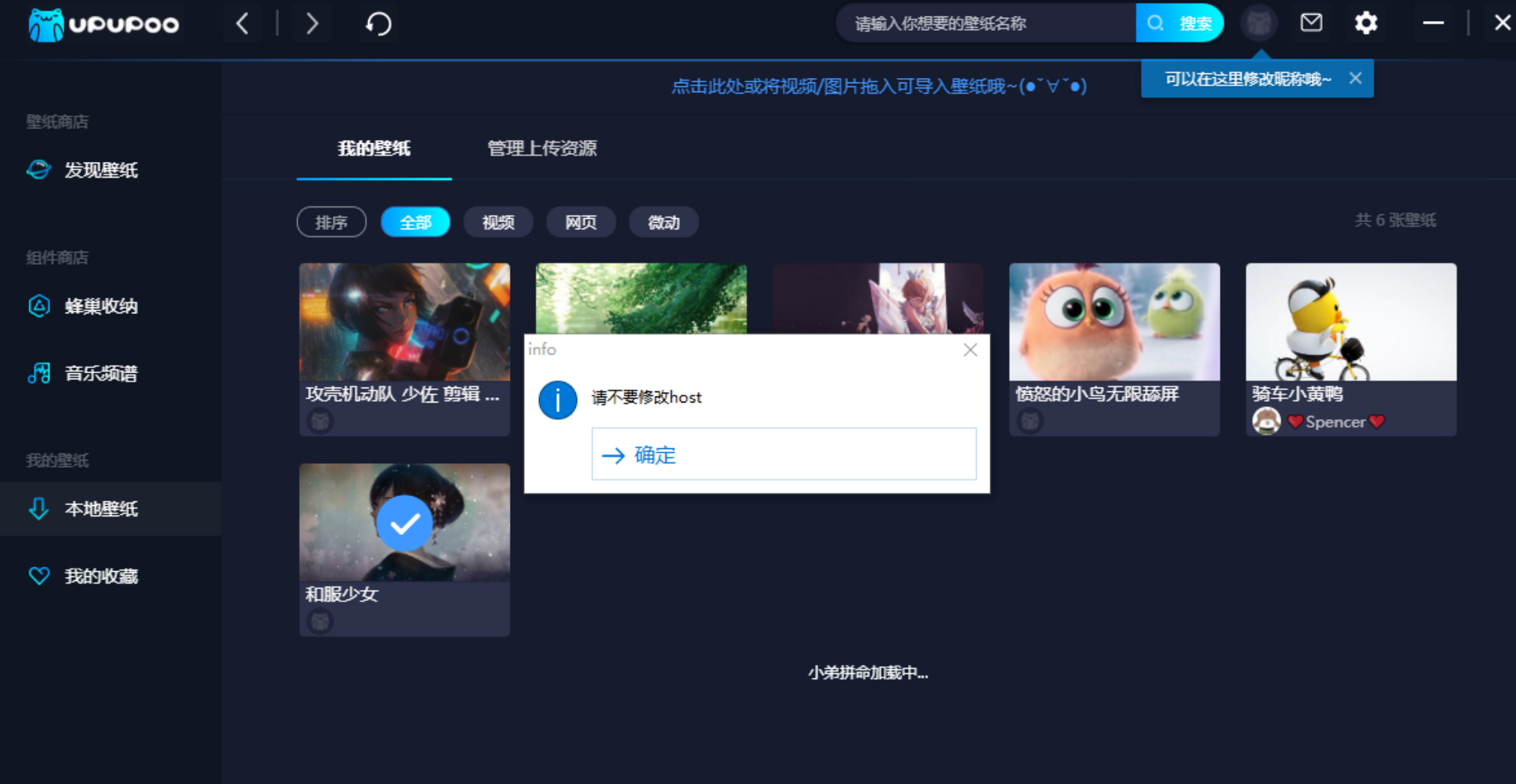Open 发现壁纸 in the sidebar
1516x784 pixels.
100,170
